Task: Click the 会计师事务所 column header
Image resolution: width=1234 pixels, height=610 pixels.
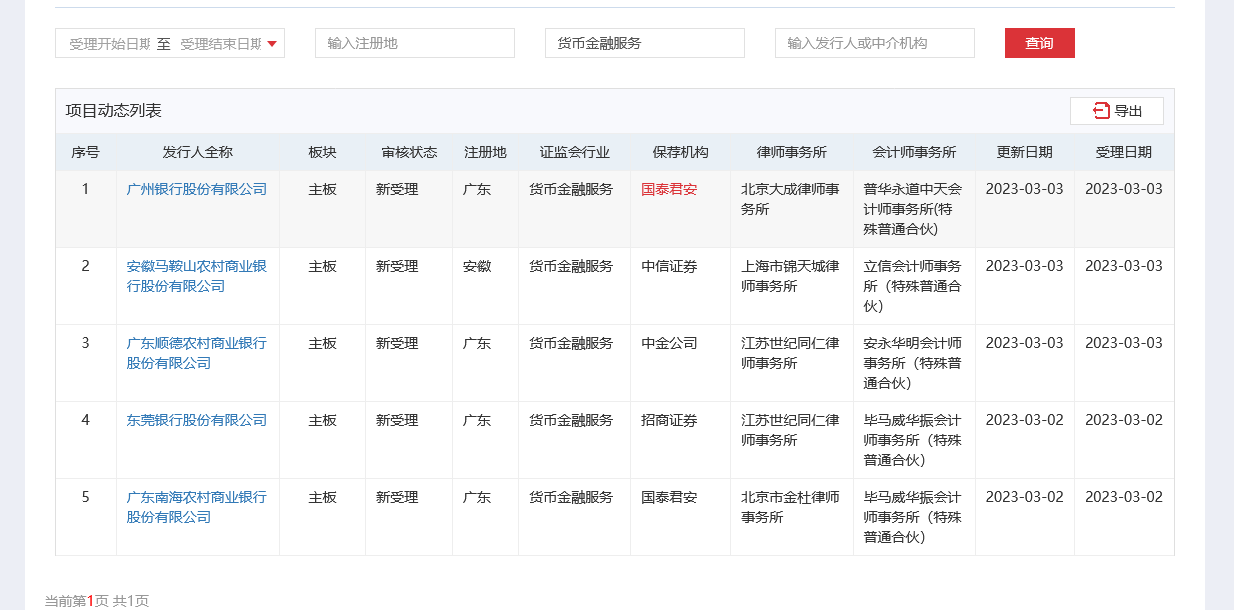Action: (914, 152)
